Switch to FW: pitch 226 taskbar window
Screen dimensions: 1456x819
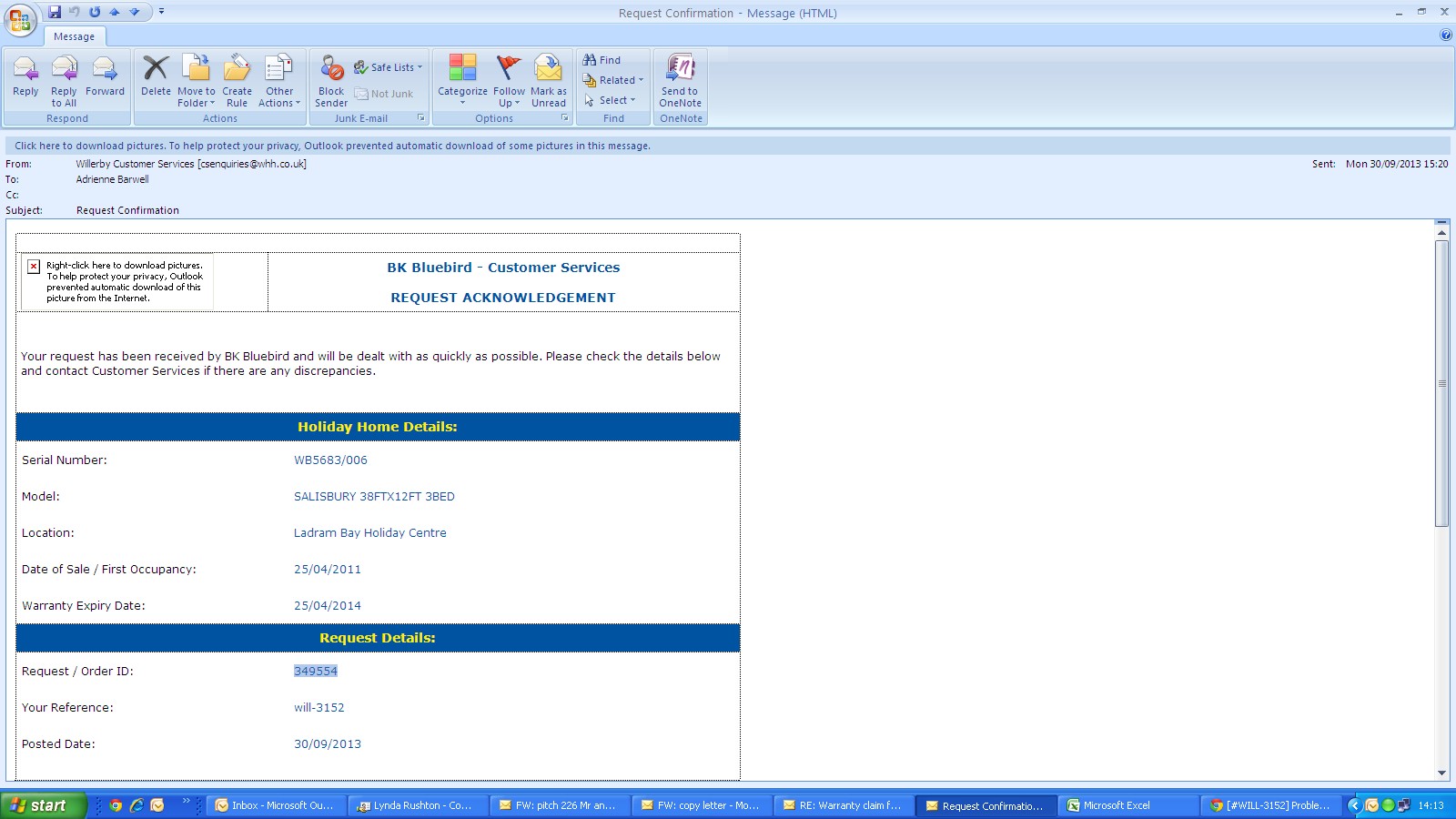pyautogui.click(x=559, y=805)
